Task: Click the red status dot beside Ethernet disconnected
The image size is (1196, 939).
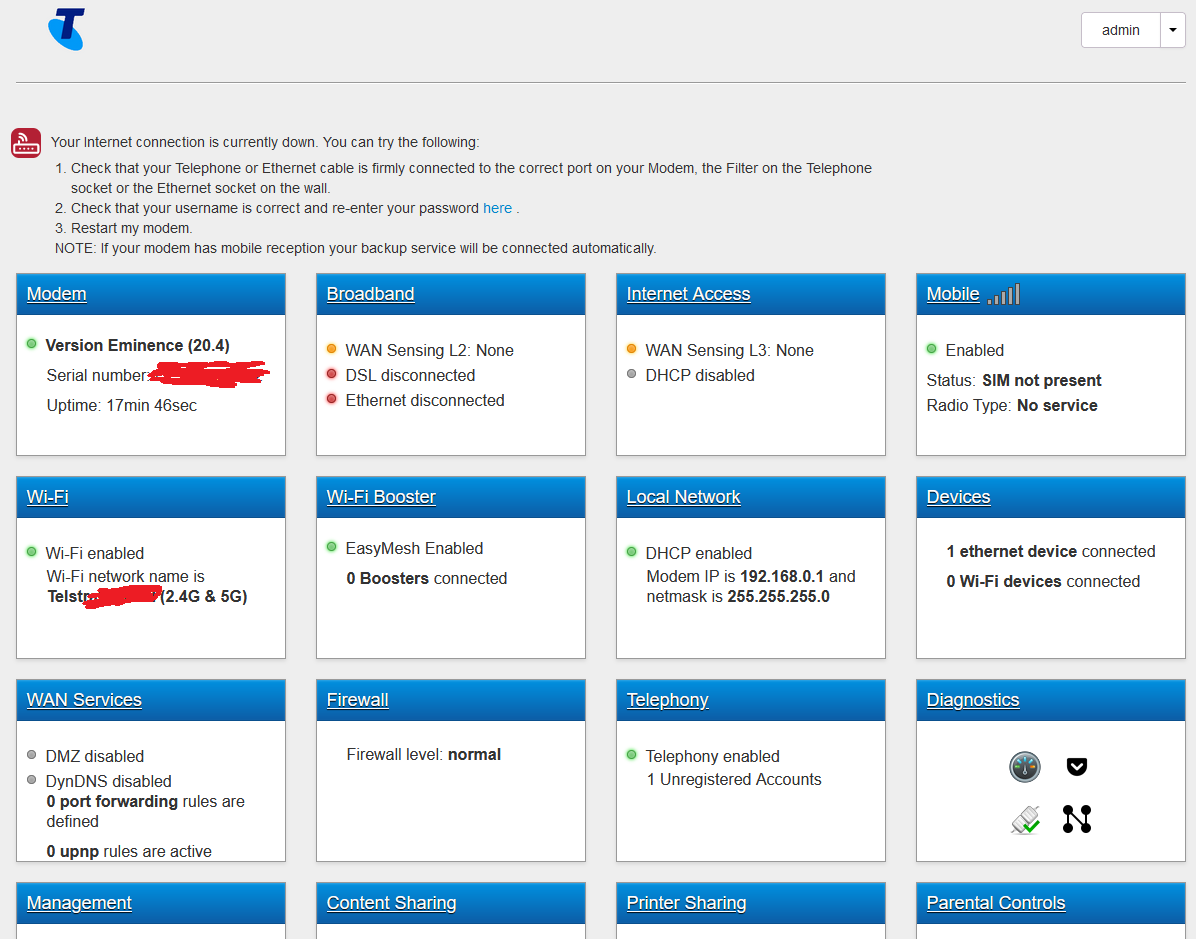Action: [332, 399]
